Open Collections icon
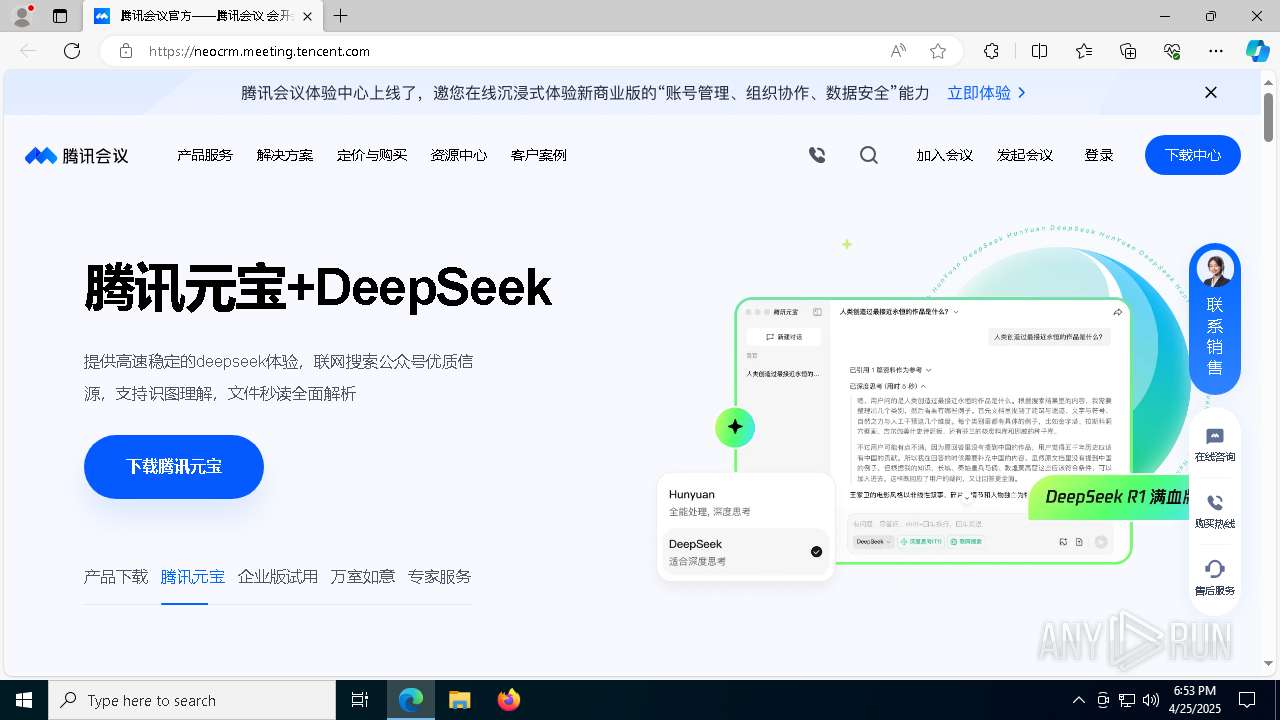 coord(1128,51)
